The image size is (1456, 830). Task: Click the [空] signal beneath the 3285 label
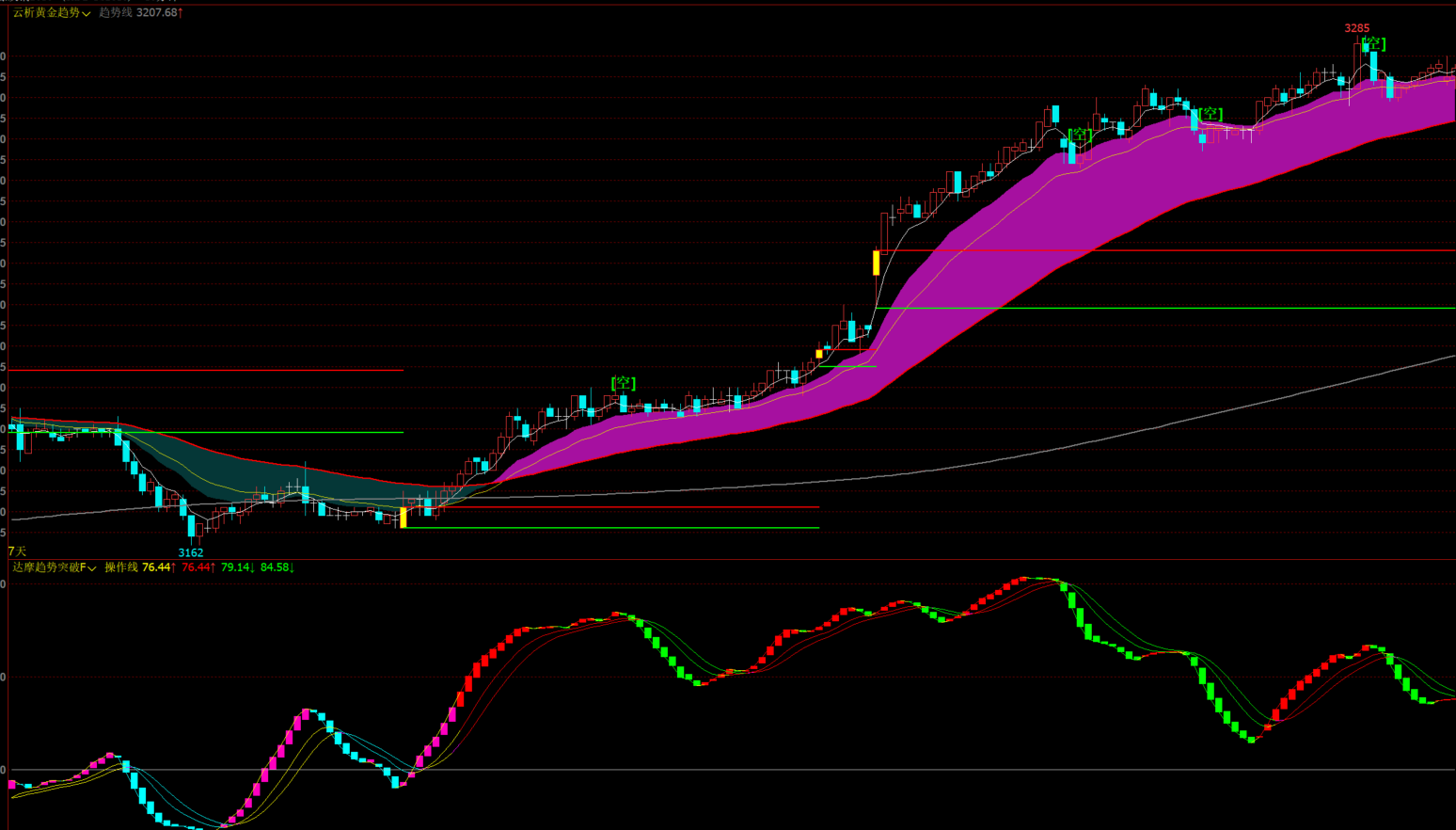[x=1373, y=43]
